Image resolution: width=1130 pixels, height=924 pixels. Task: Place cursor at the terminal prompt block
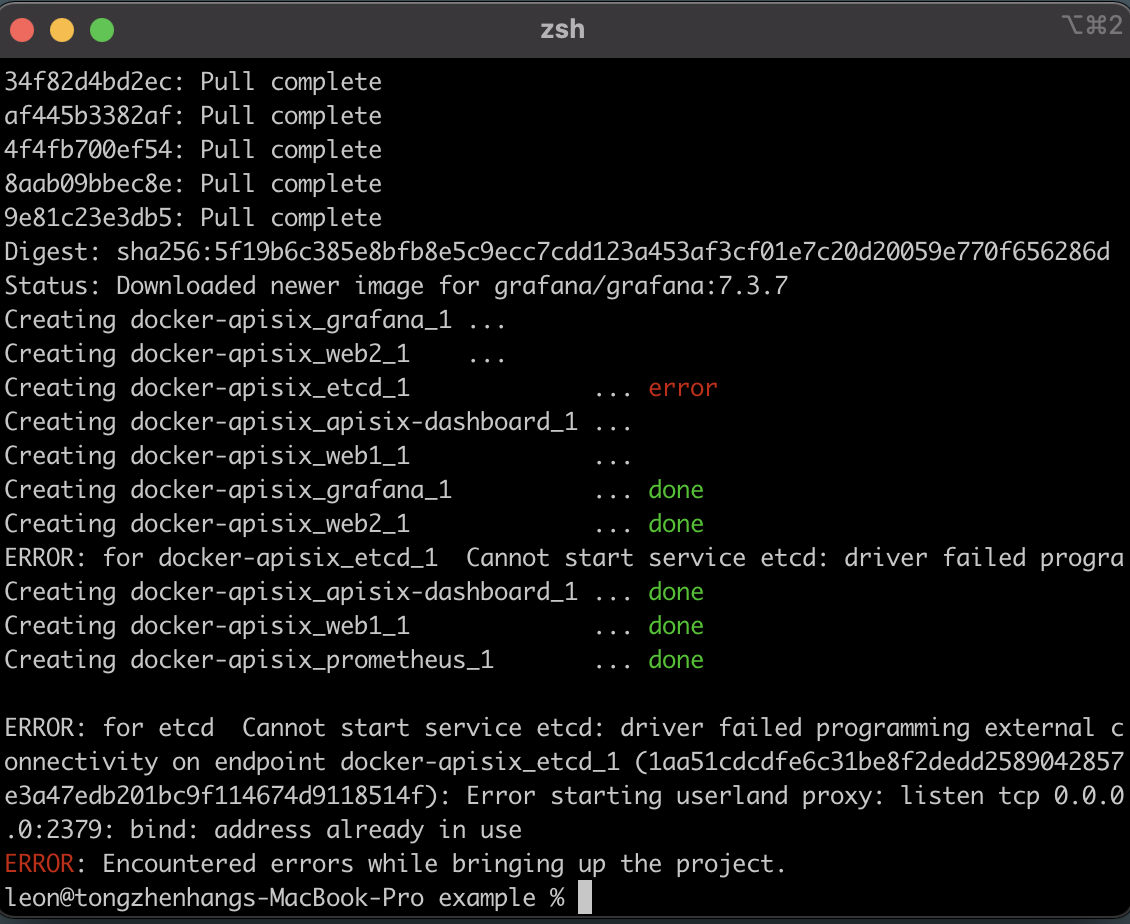[x=585, y=897]
